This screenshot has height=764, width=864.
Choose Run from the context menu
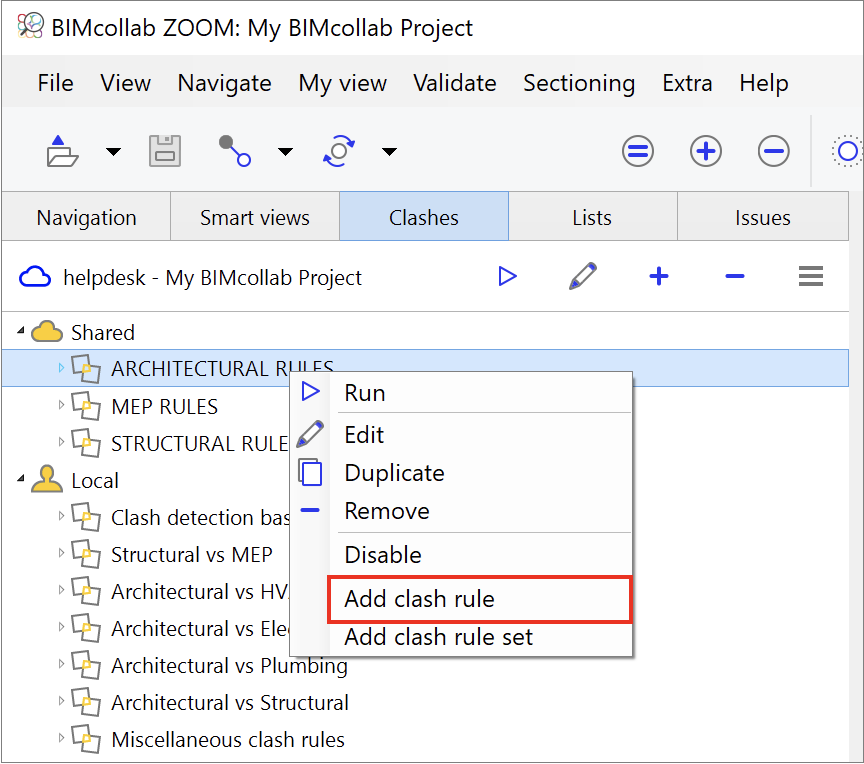[461, 393]
